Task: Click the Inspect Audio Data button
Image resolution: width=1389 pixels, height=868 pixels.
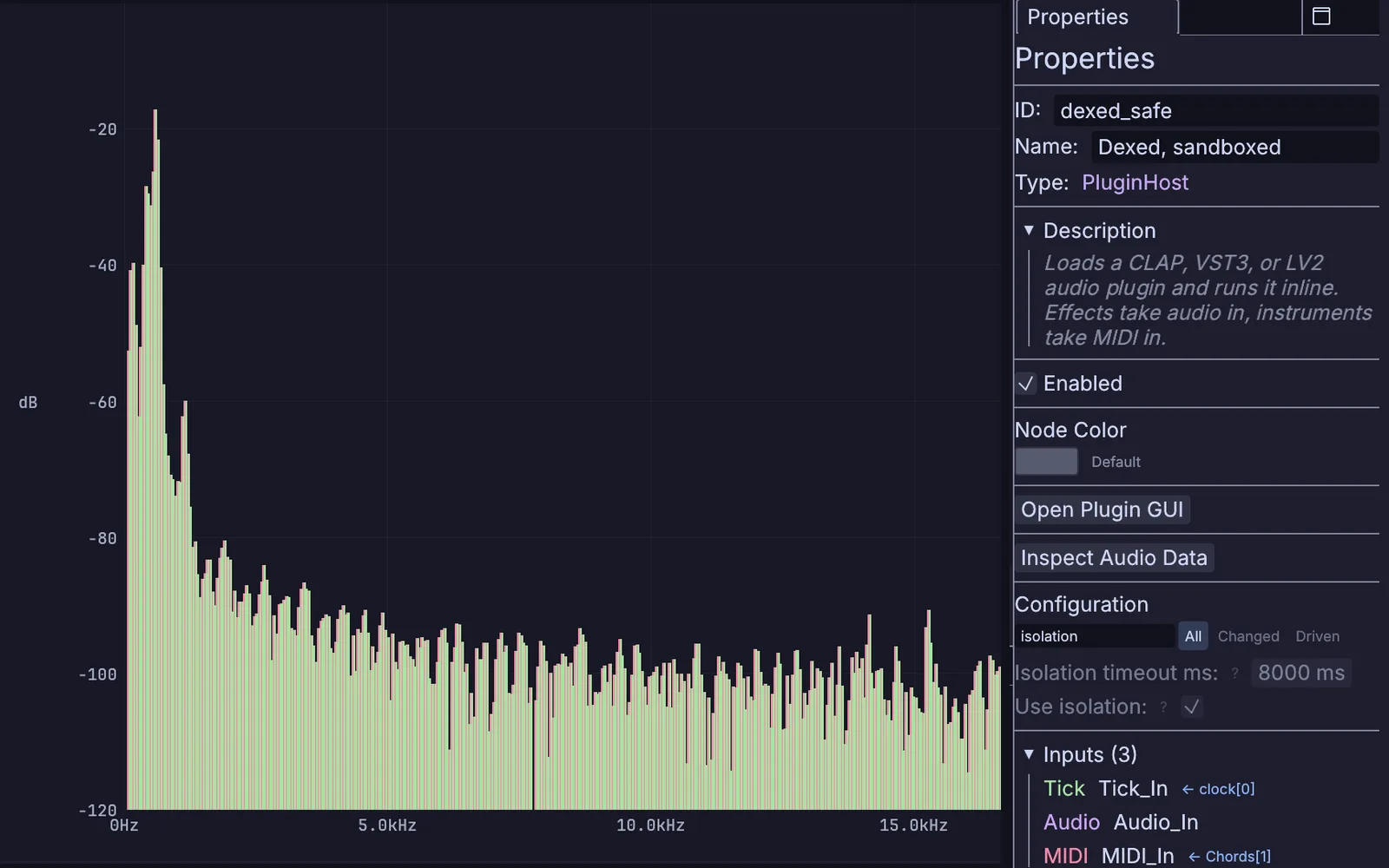Action: [x=1114, y=558]
